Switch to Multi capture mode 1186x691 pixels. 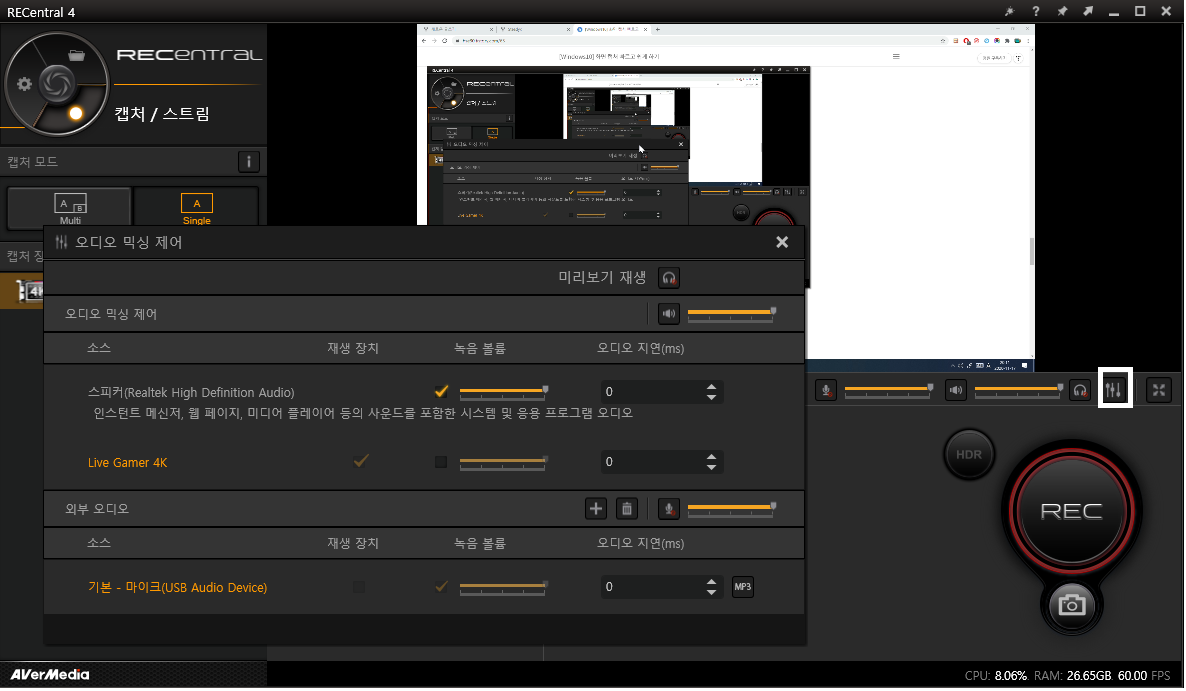coord(70,208)
